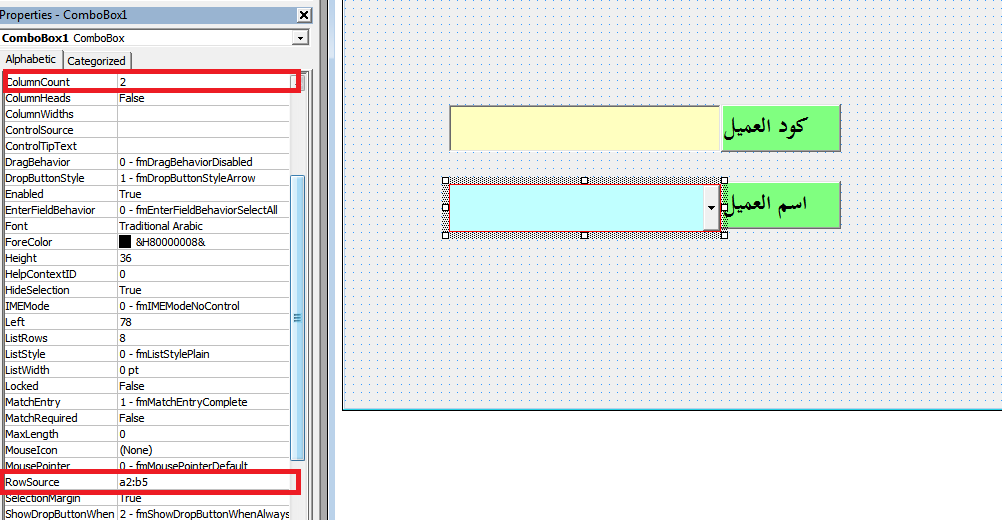Click the black ForeColor swatch
This screenshot has width=1002, height=520.
[125, 242]
